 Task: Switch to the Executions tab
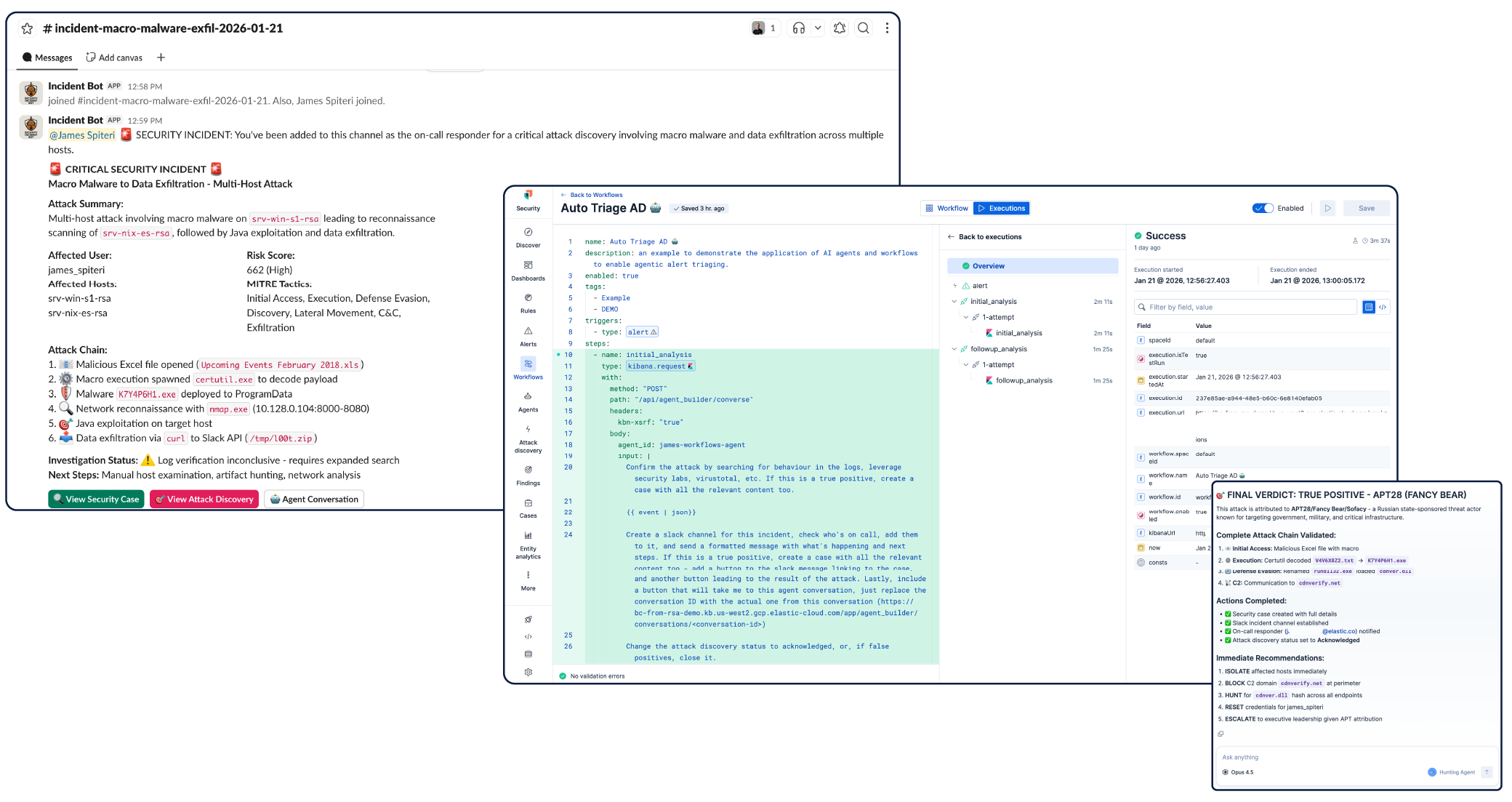(1002, 208)
